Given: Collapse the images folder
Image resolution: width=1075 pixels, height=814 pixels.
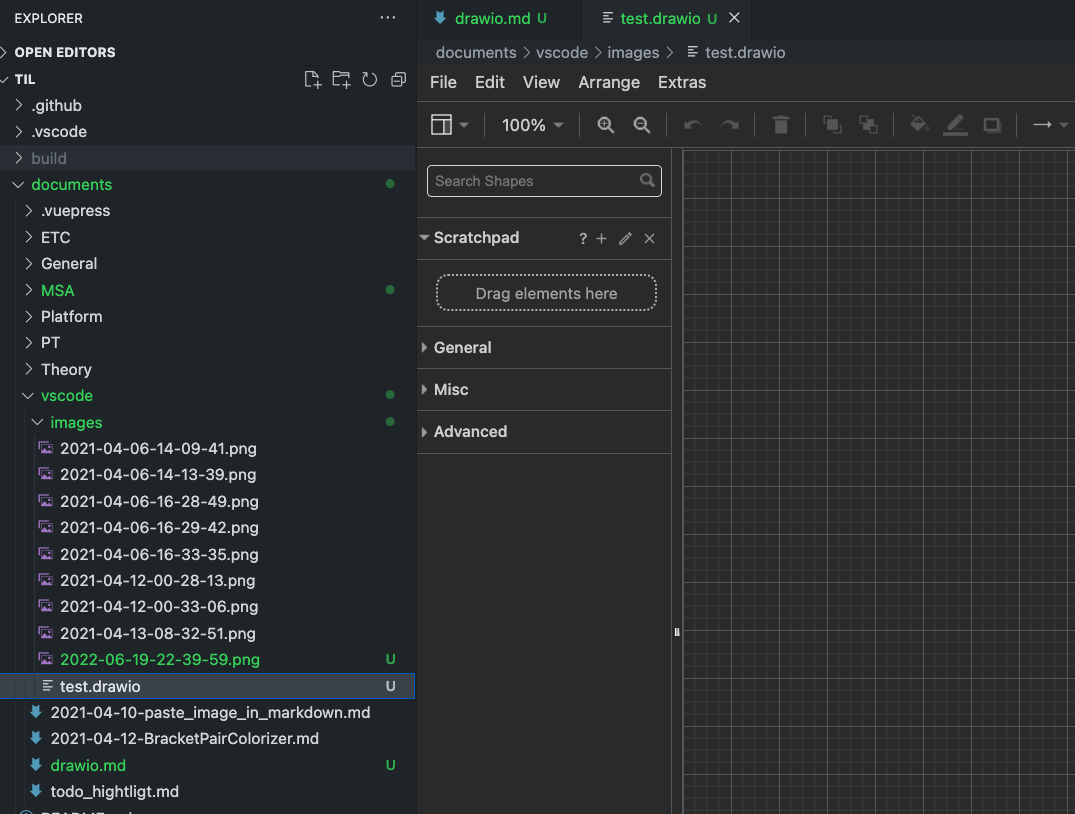Looking at the screenshot, I should (76, 422).
